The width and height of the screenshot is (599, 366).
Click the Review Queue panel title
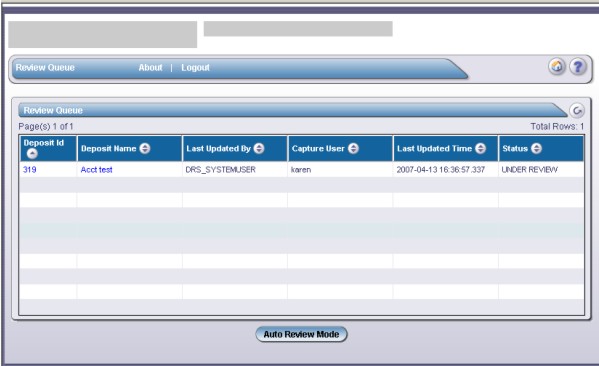53,110
